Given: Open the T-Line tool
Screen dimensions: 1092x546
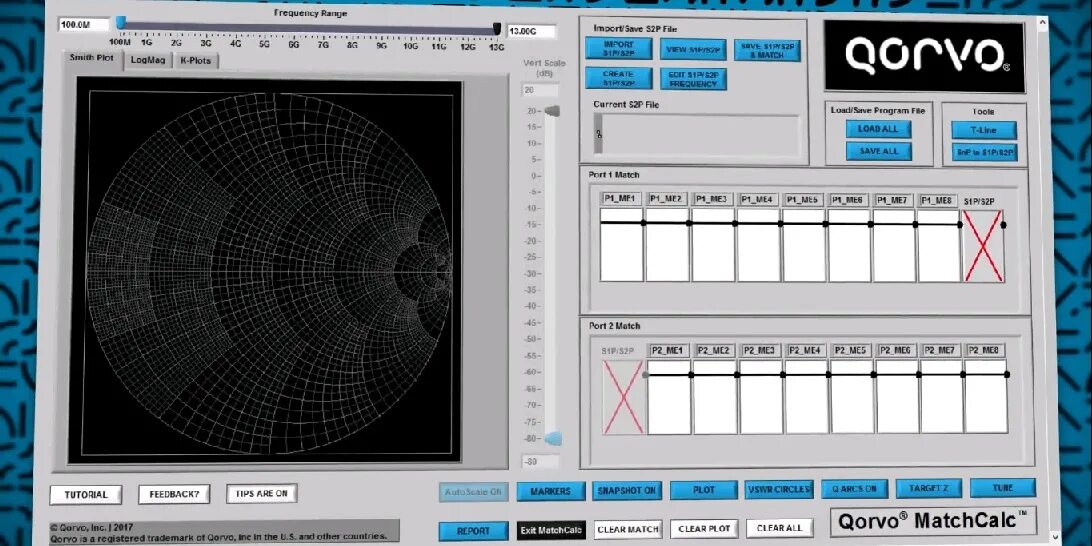Looking at the screenshot, I should click(x=984, y=130).
